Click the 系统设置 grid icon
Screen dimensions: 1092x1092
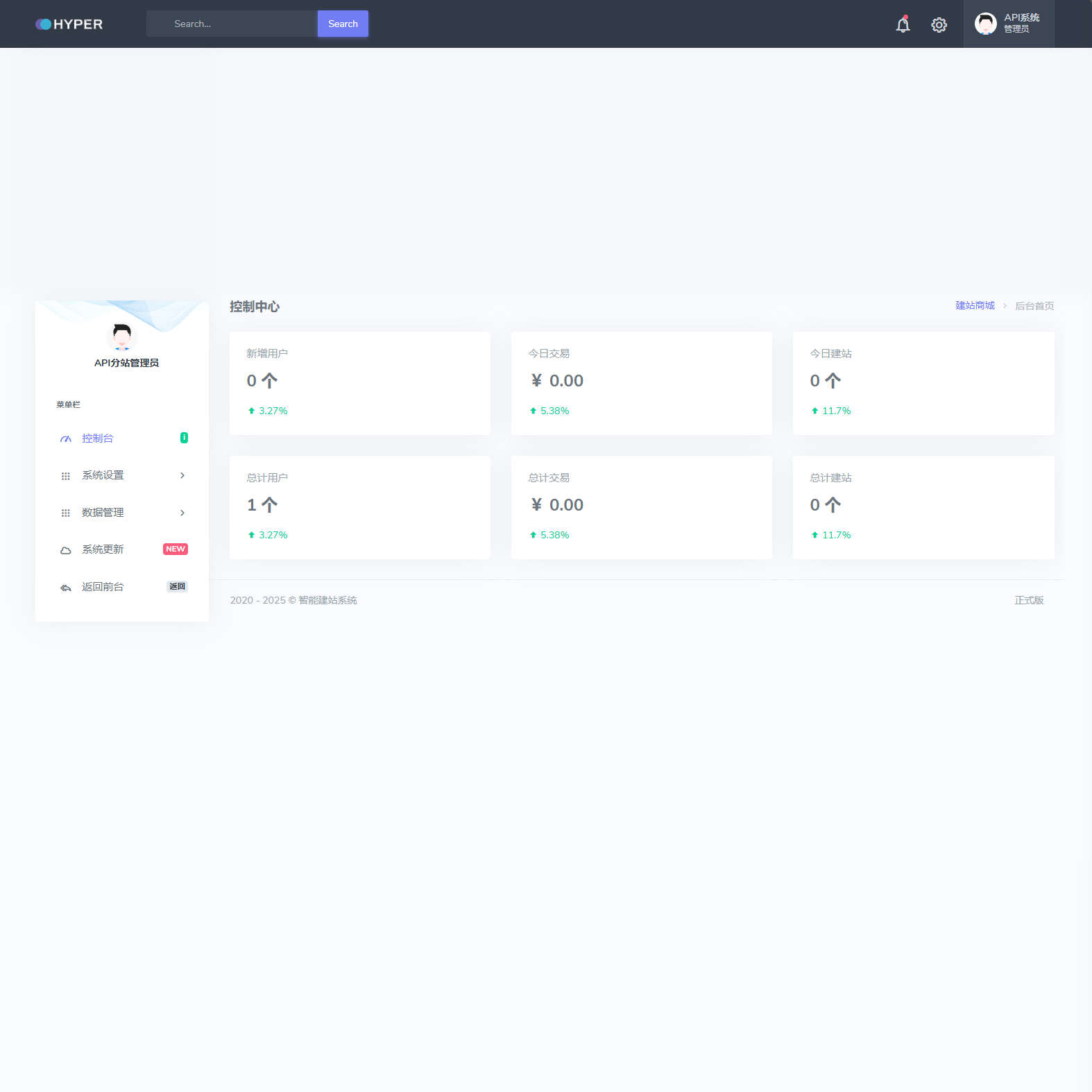tap(66, 476)
